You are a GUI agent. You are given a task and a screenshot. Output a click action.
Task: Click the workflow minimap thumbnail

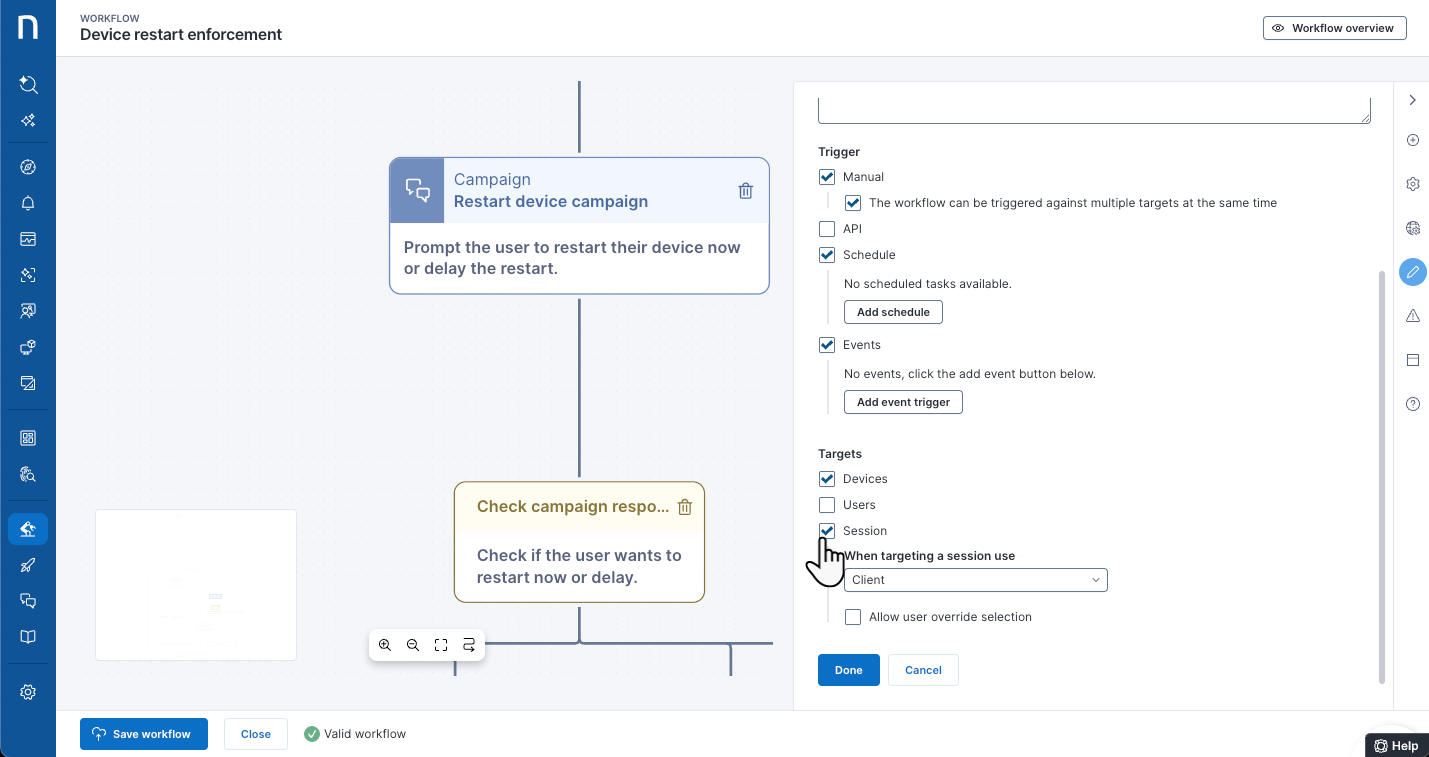(196, 585)
